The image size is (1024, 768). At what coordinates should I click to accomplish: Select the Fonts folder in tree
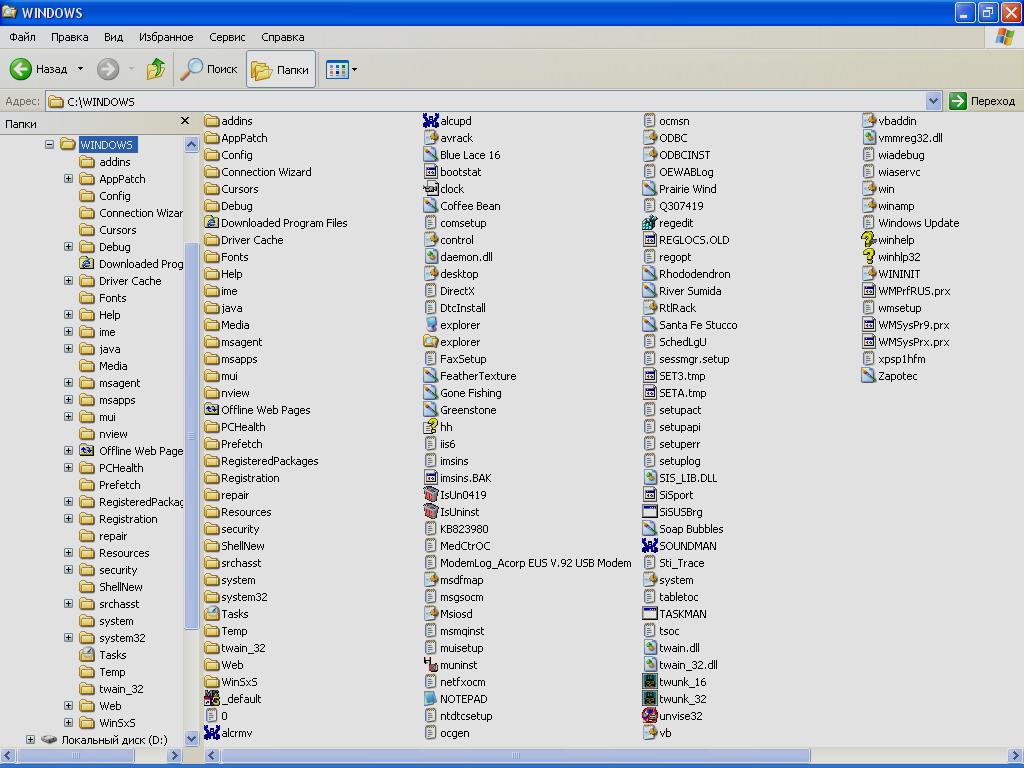coord(112,298)
